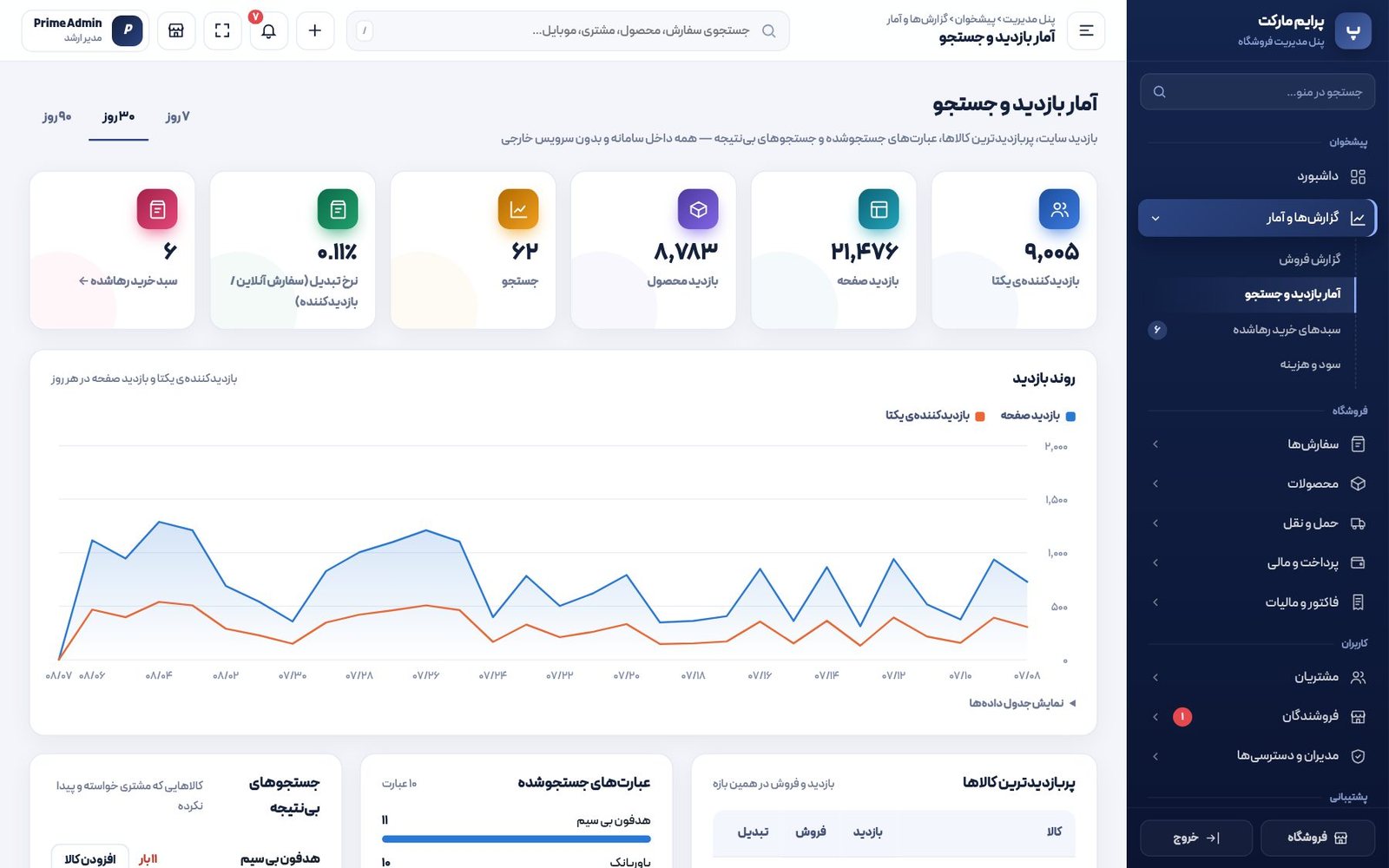Switch to the ۷ روز tab
Image resolution: width=1389 pixels, height=868 pixels.
coord(178,116)
